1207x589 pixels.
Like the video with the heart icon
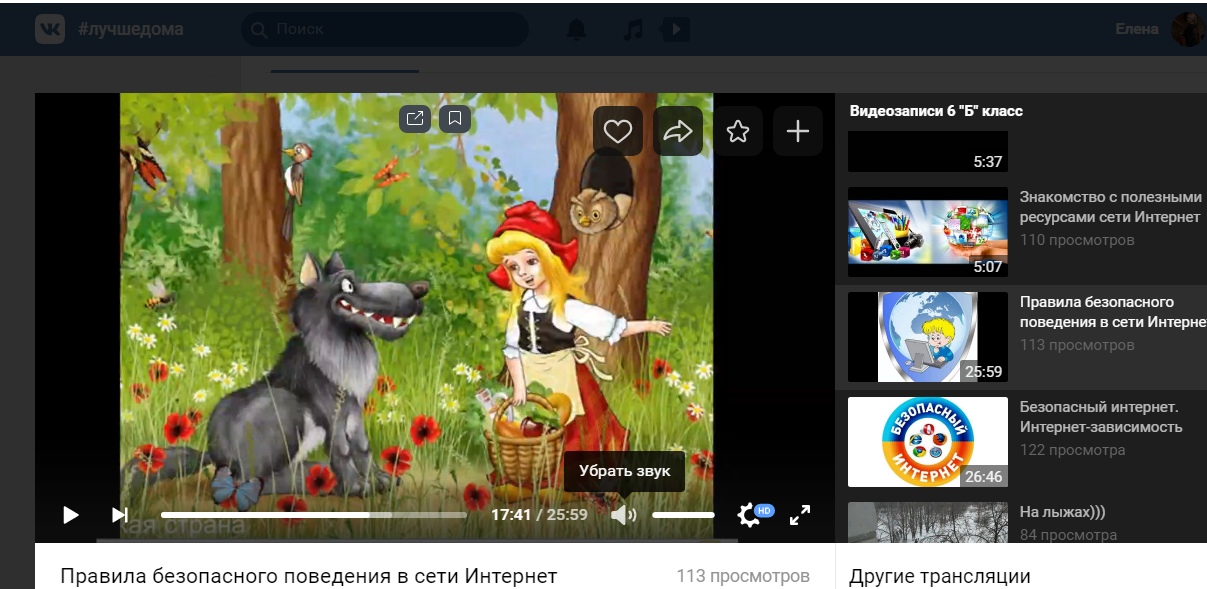pos(618,131)
